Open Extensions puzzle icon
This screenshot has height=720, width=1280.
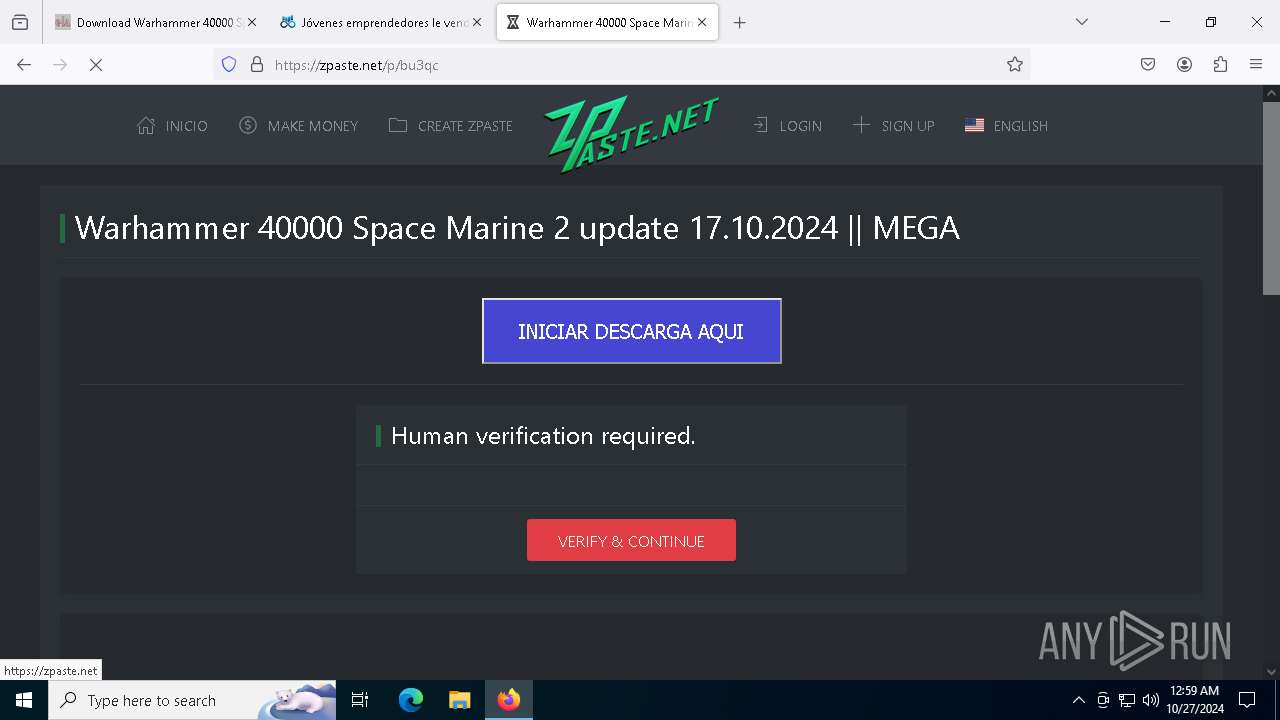[x=1220, y=65]
